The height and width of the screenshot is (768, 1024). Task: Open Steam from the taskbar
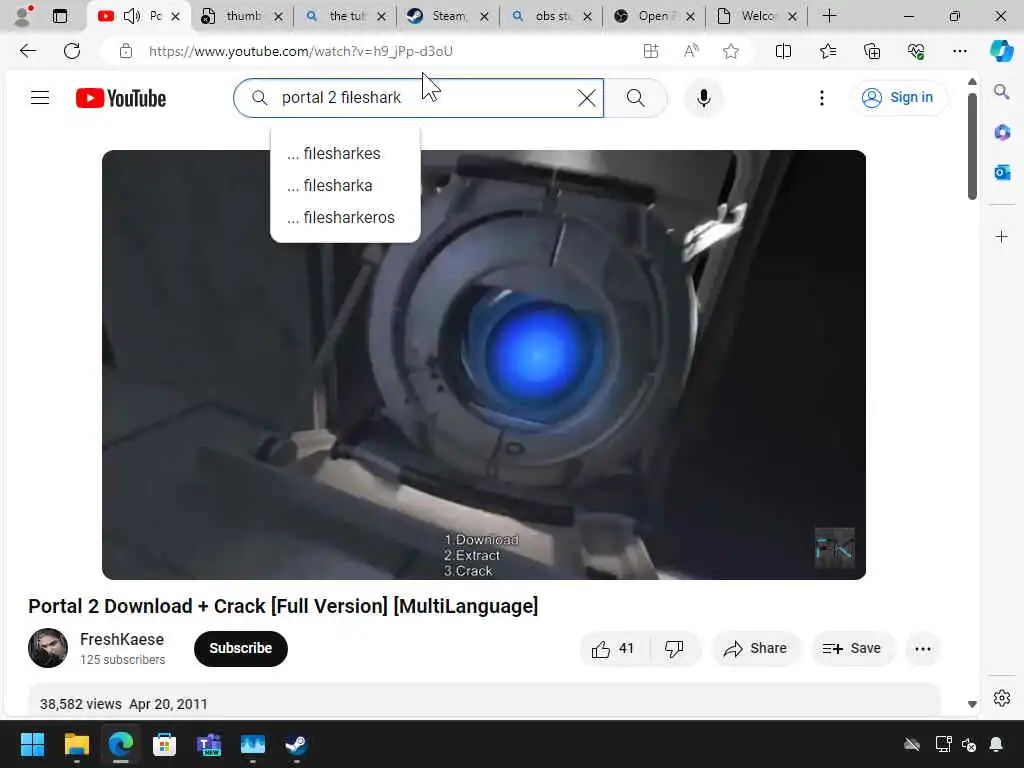click(296, 744)
